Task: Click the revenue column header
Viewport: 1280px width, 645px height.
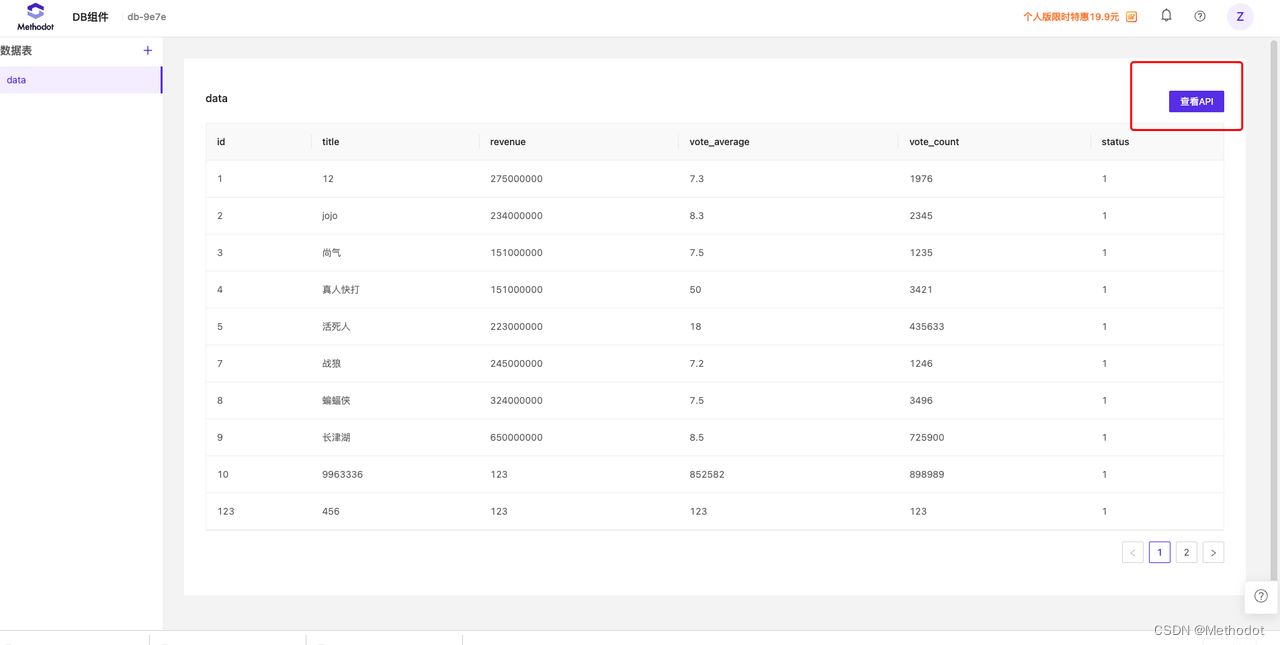Action: click(x=508, y=142)
